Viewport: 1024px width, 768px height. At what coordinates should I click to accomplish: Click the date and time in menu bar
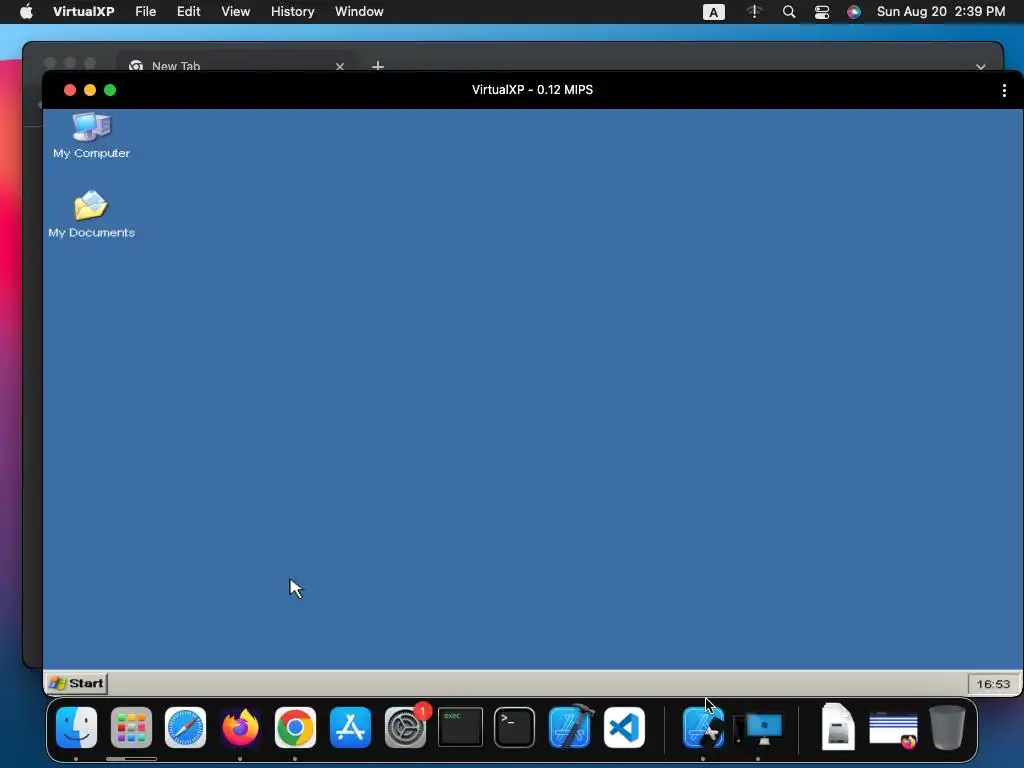[940, 12]
